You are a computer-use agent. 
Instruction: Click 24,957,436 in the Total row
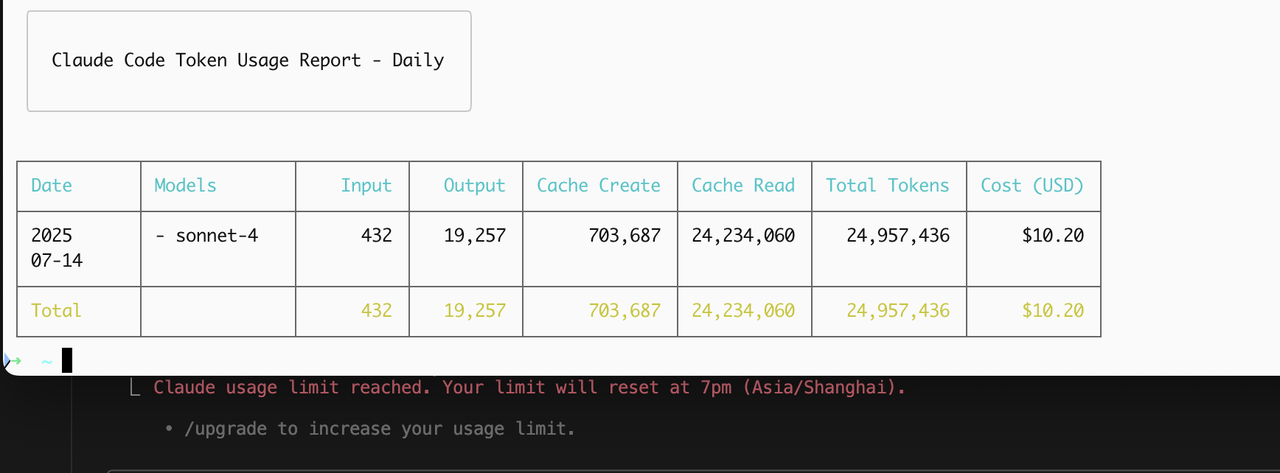(x=898, y=310)
